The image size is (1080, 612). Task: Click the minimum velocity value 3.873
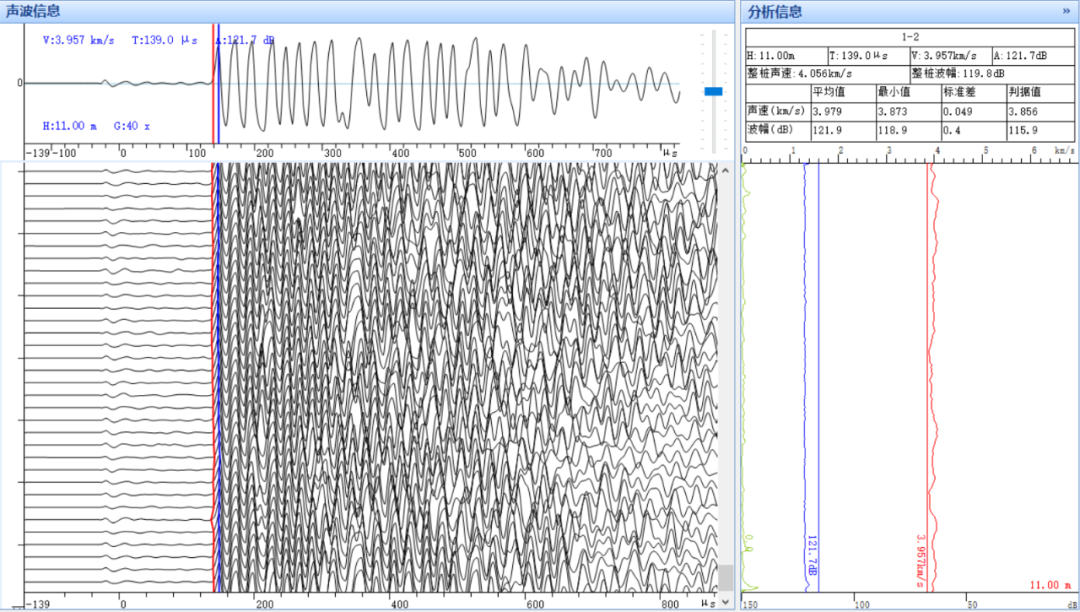pyautogui.click(x=909, y=111)
